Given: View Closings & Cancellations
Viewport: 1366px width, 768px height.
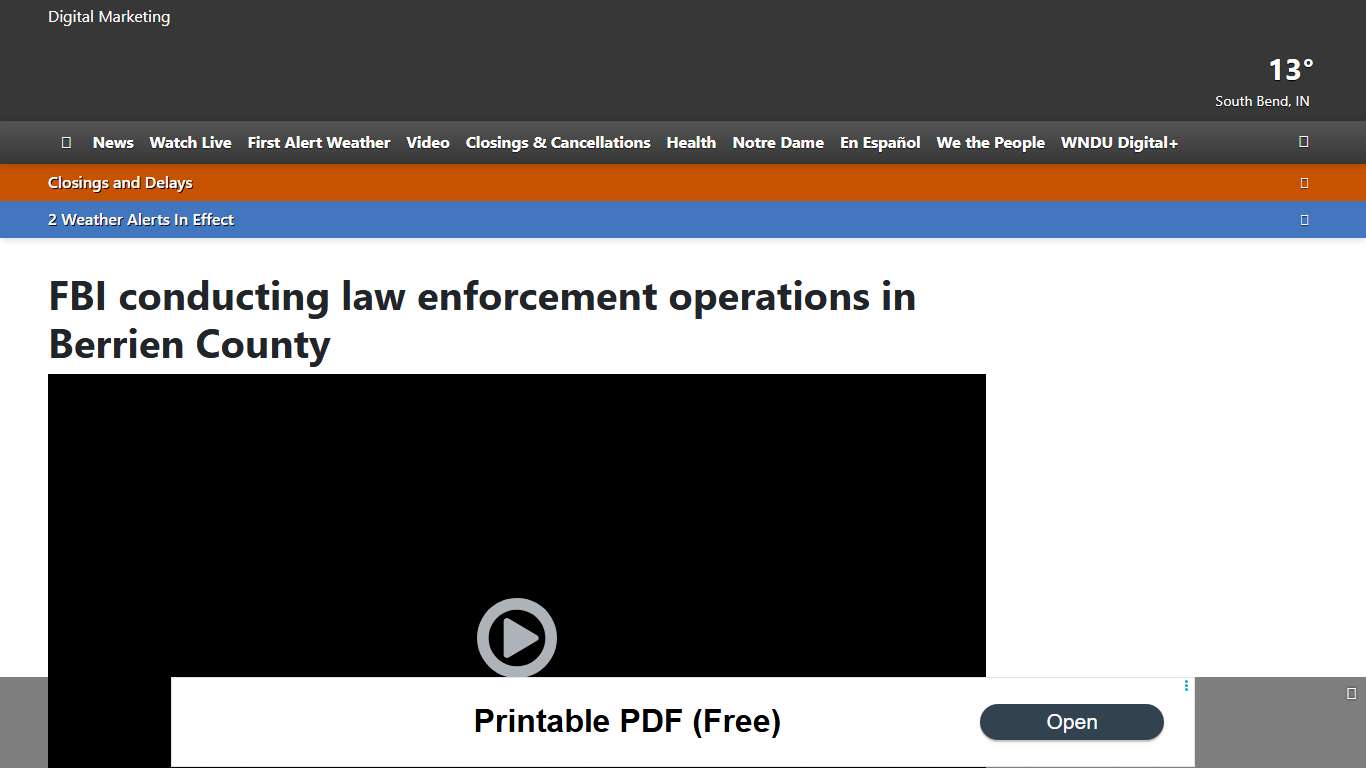Looking at the screenshot, I should (x=557, y=142).
